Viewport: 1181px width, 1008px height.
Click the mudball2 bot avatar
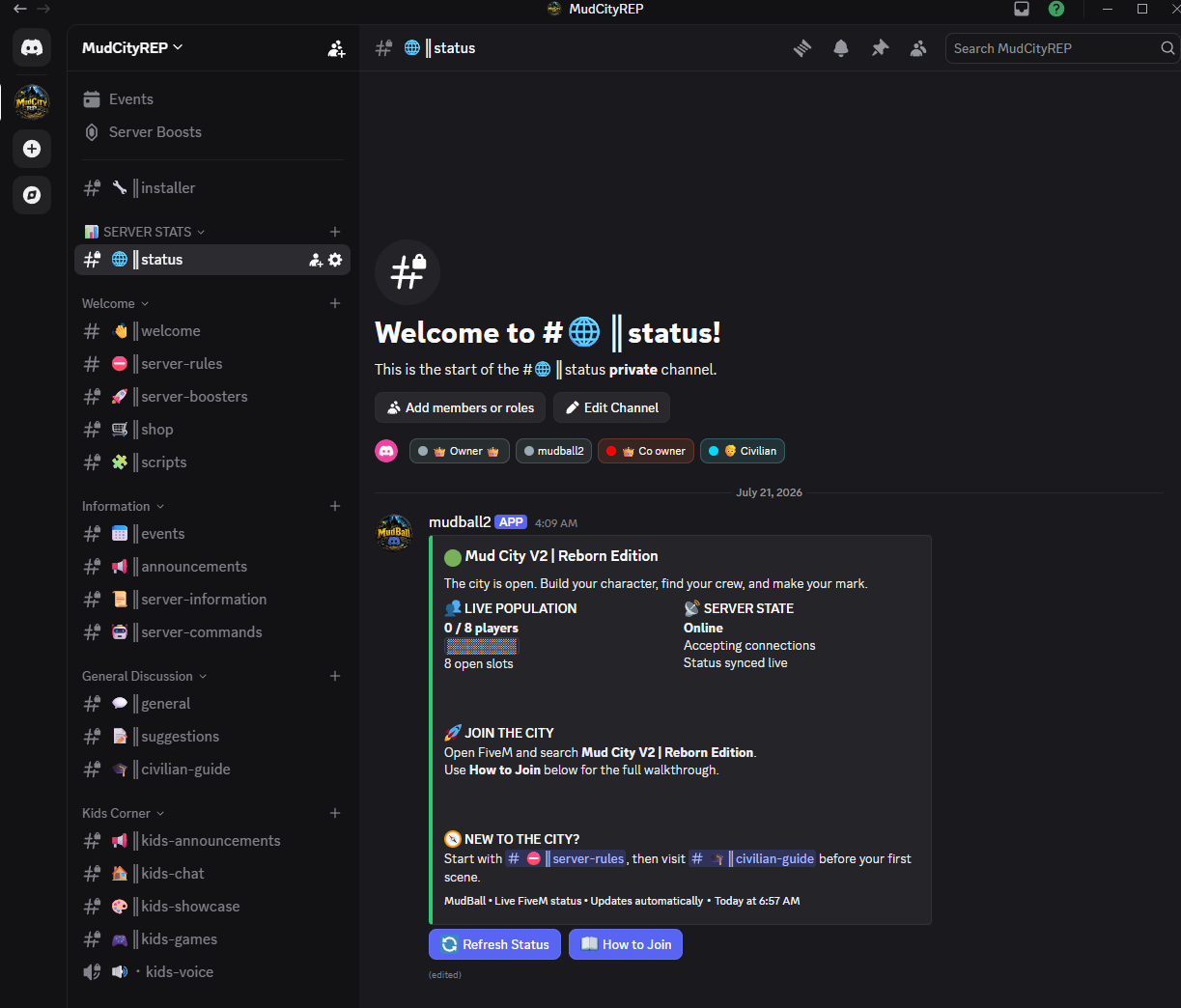point(394,532)
